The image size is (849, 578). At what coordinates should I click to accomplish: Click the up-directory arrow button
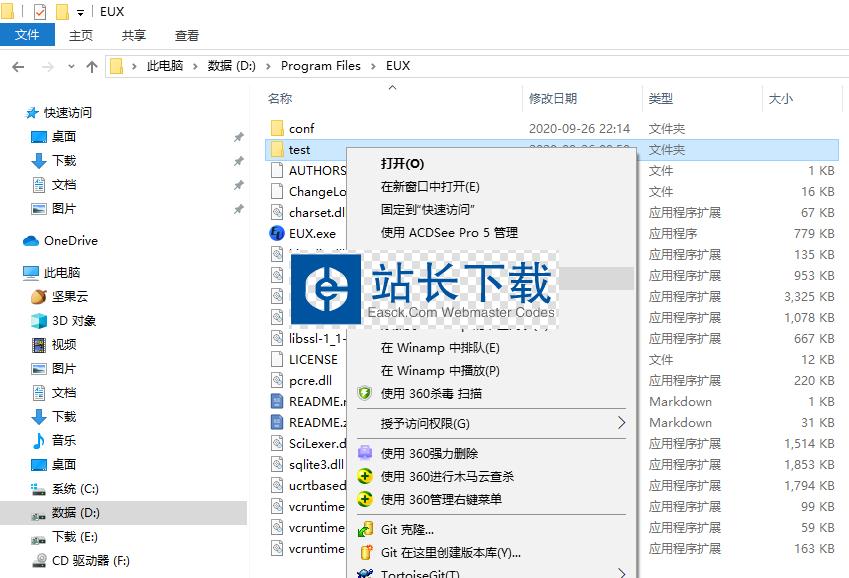point(92,66)
